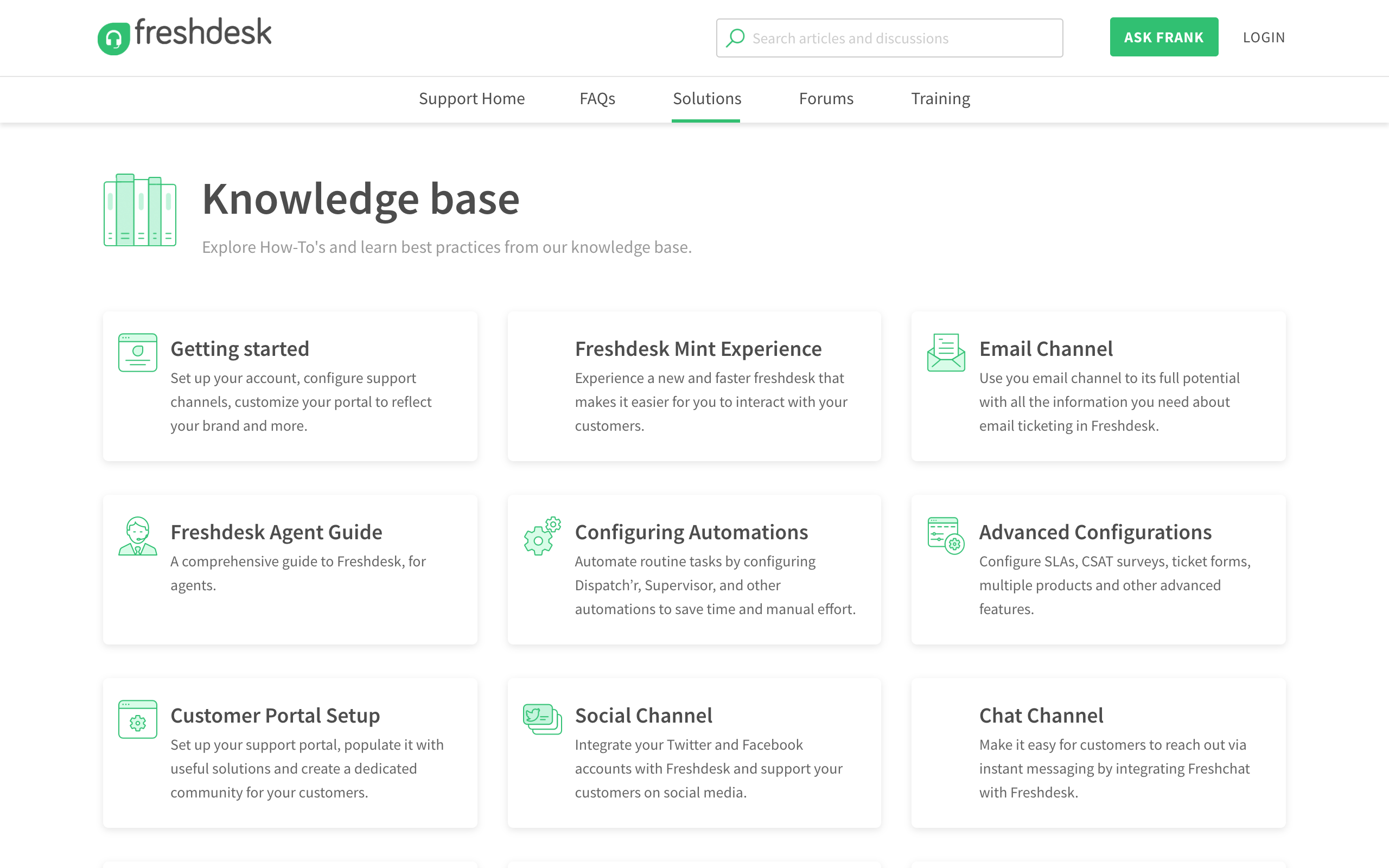
Task: Click the Advanced Configurations settings icon
Action: tap(945, 535)
